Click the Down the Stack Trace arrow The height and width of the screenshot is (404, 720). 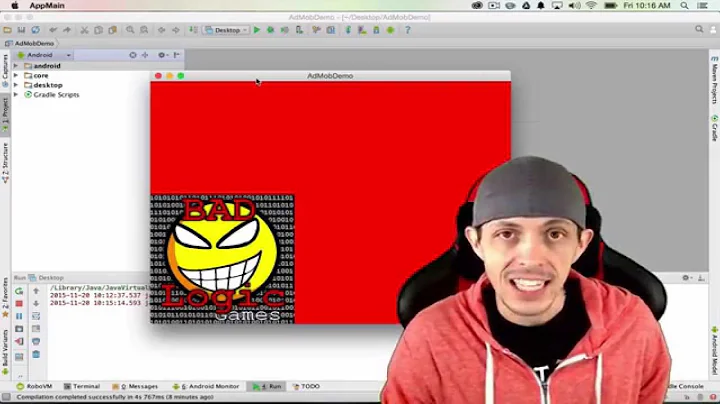[x=36, y=303]
